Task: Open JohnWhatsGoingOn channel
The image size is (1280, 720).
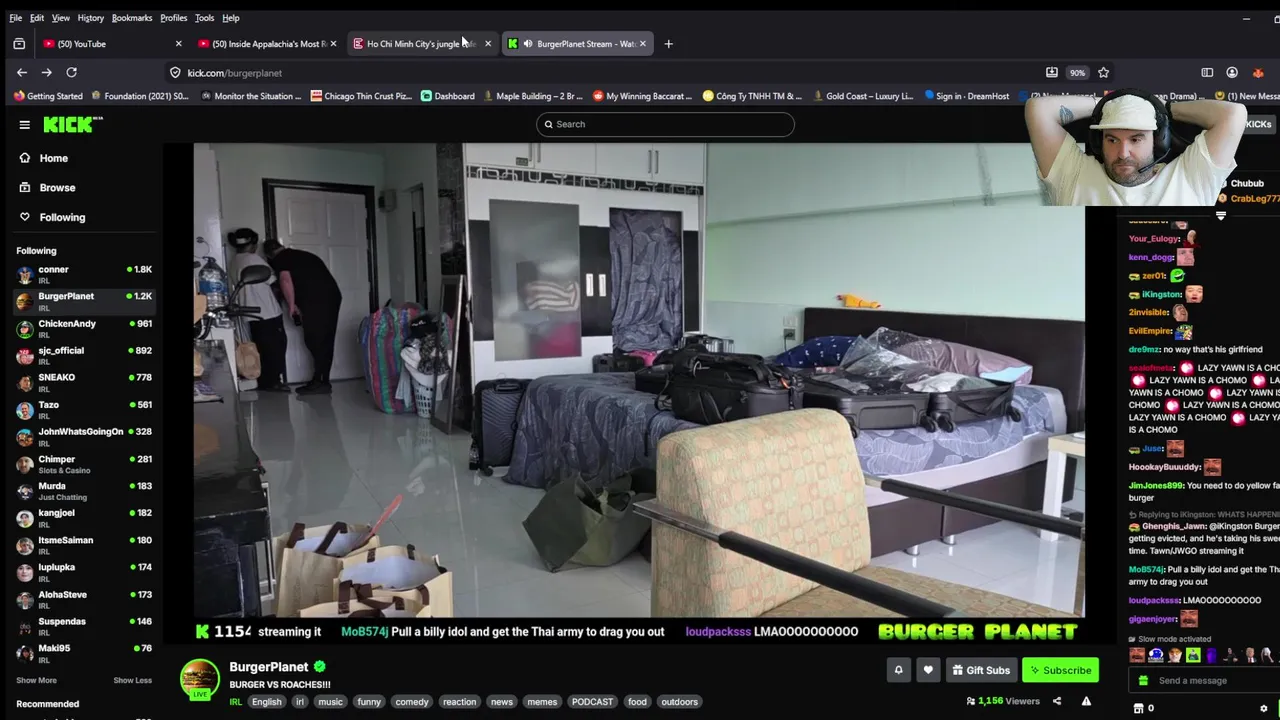Action: click(84, 436)
